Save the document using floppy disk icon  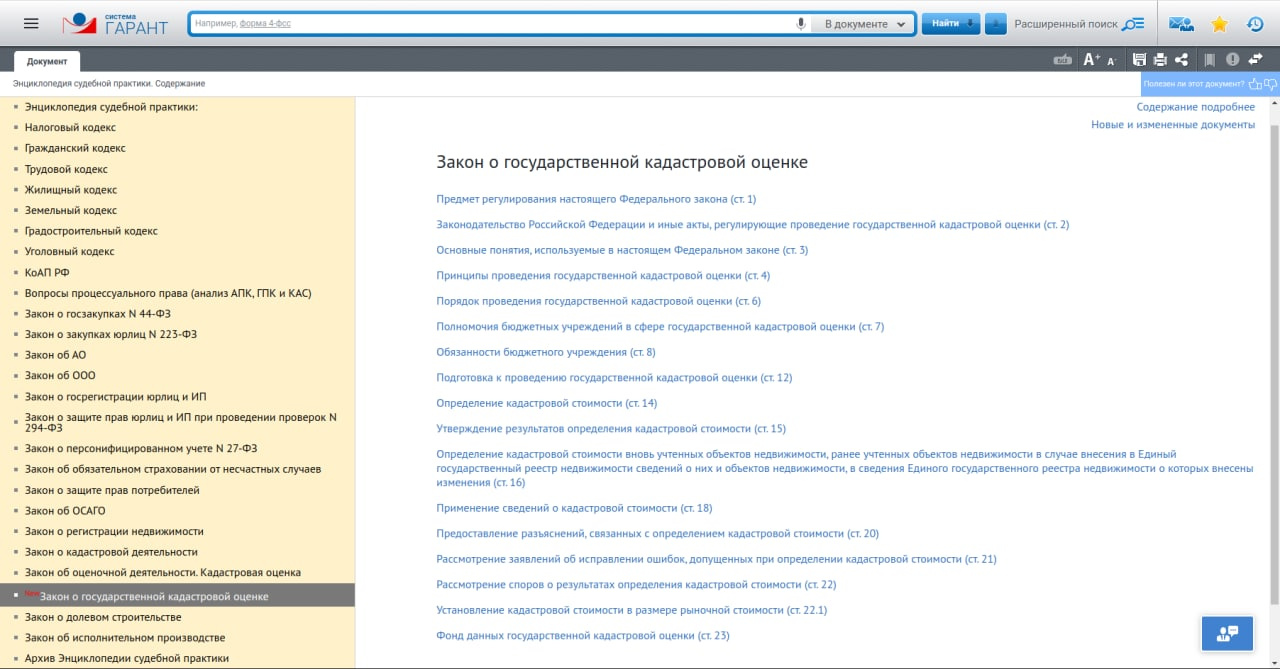click(x=1139, y=60)
